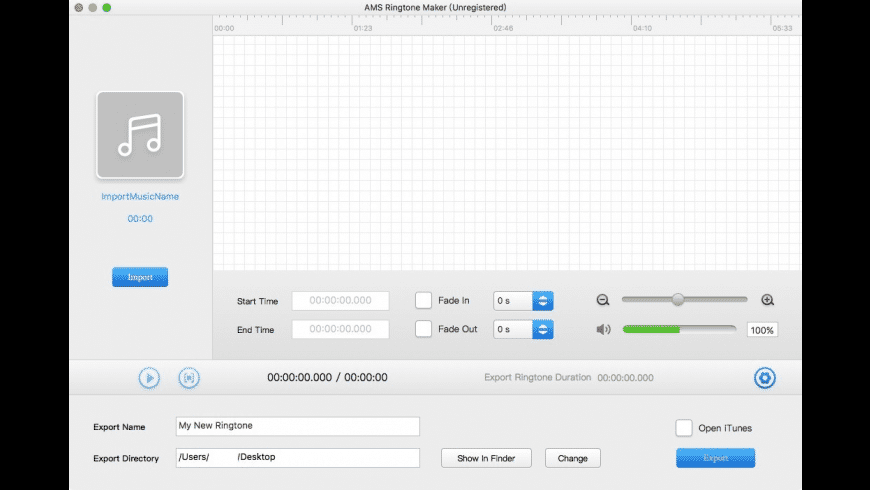The height and width of the screenshot is (490, 870).
Task: Click the Export Ringtone Duration label
Action: tap(538, 377)
